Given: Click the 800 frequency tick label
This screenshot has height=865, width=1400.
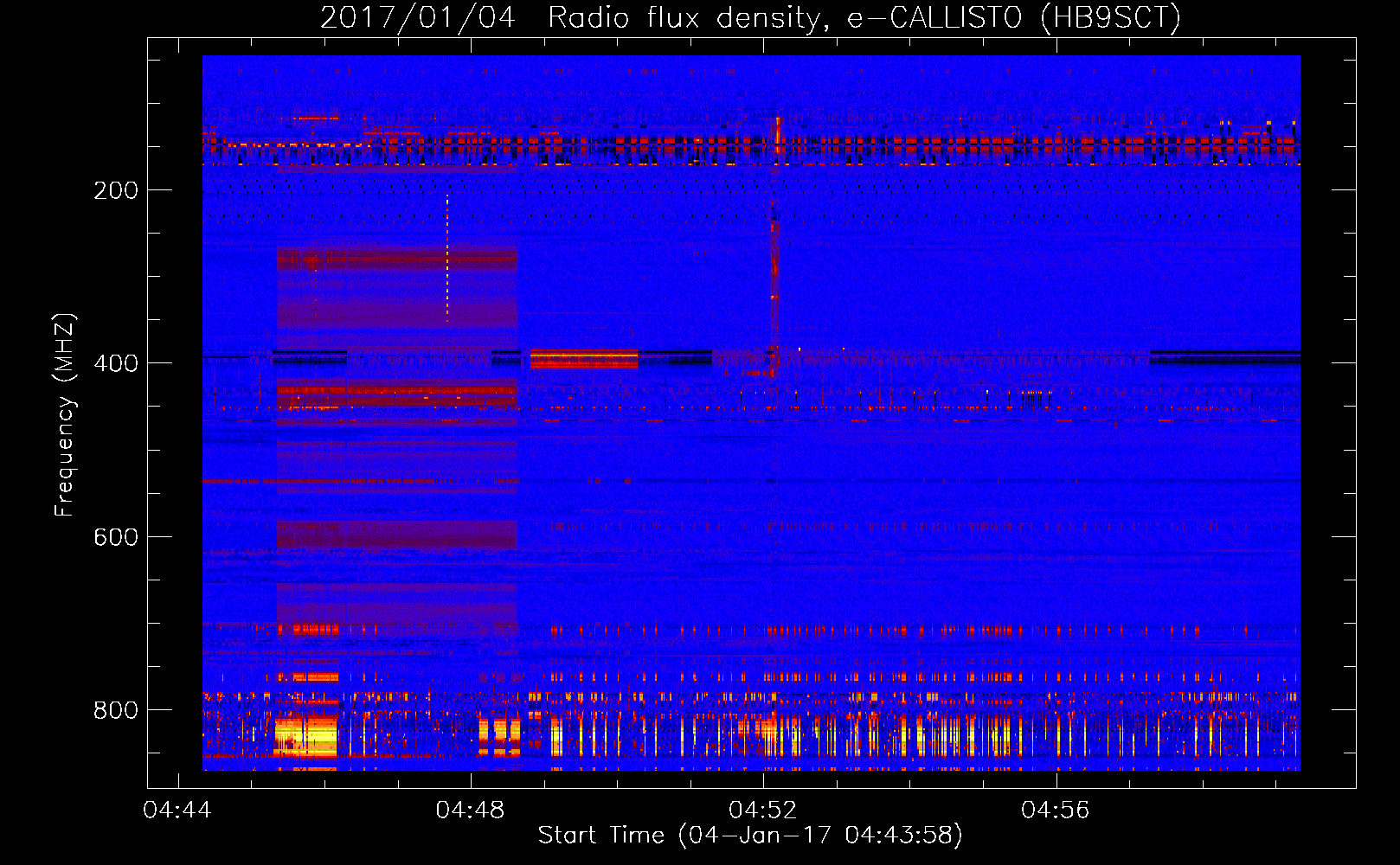Looking at the screenshot, I should point(116,710).
